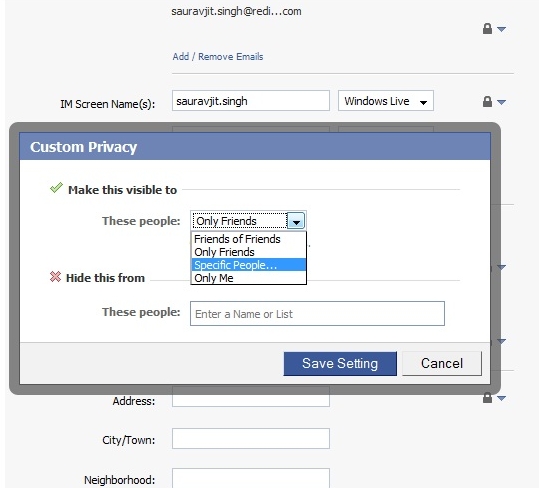Focus the Enter a Name or List field
Screen dimensions: 539x488
317,313
